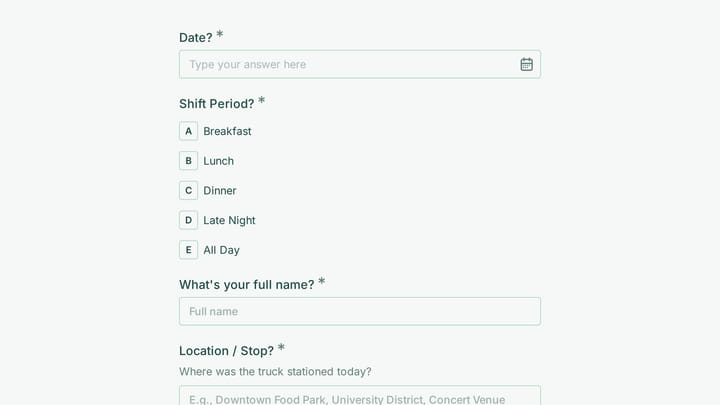This screenshot has height=405, width=720.
Task: Click the Location / Stop input field
Action: click(x=360, y=396)
